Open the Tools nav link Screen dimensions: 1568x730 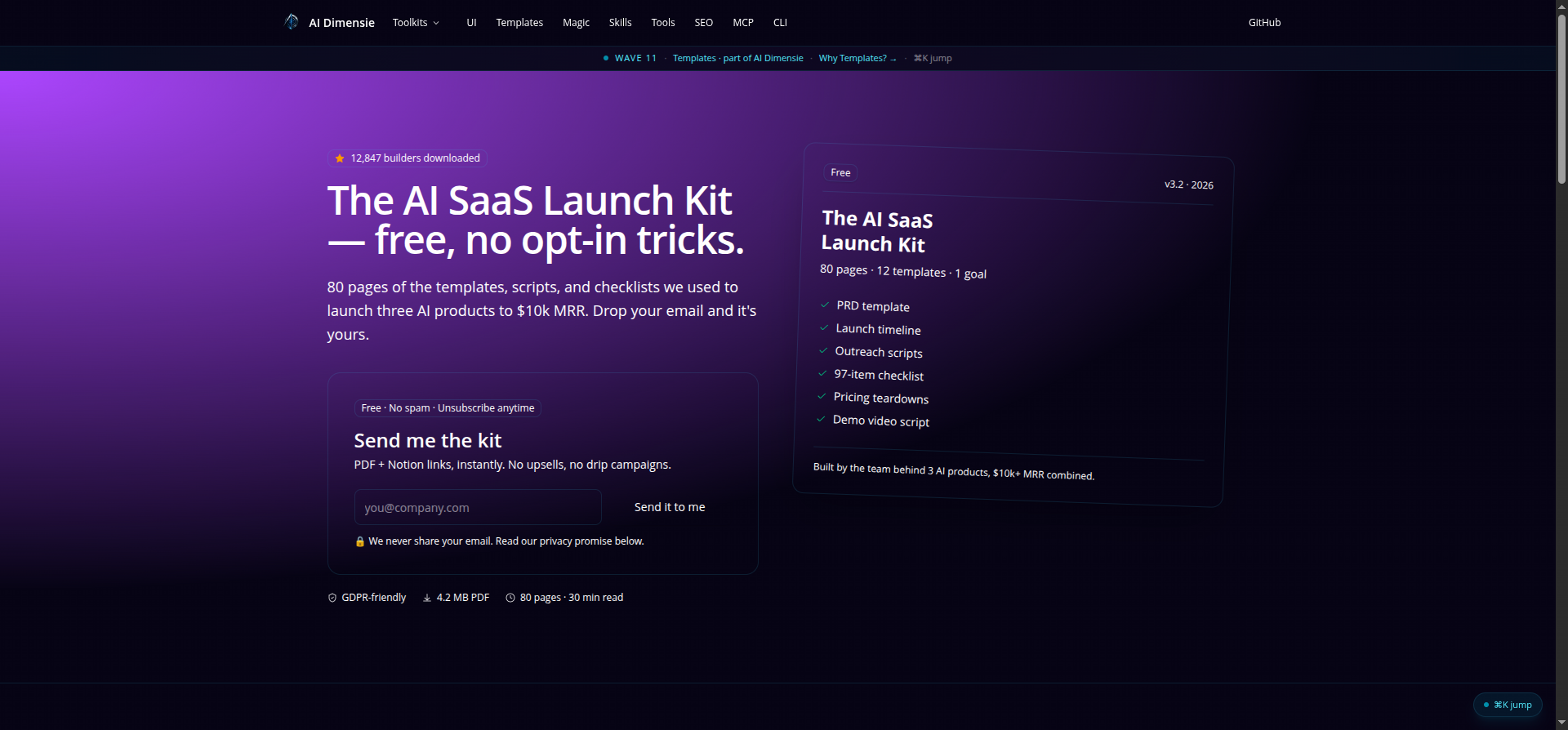(663, 22)
